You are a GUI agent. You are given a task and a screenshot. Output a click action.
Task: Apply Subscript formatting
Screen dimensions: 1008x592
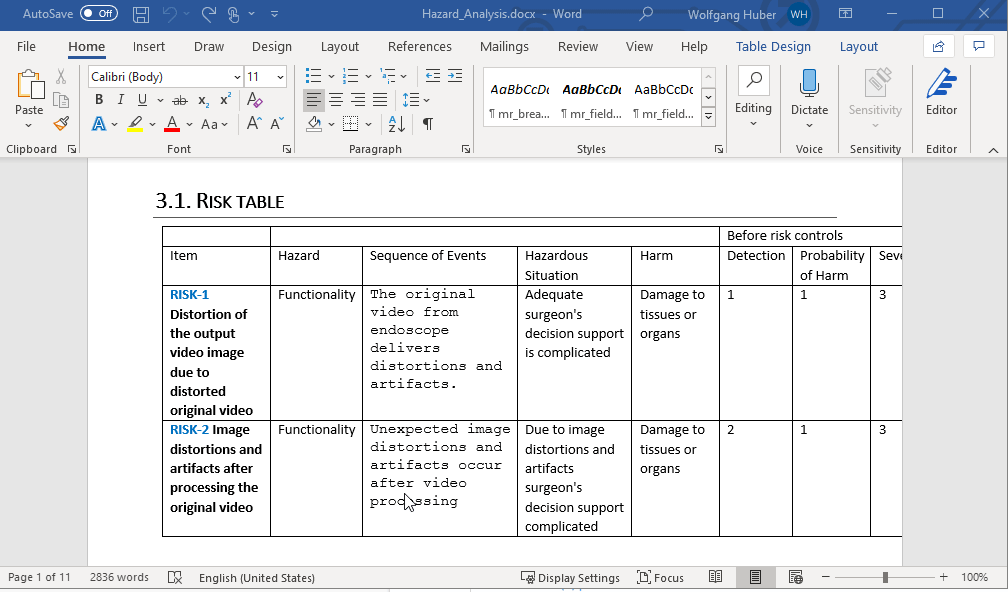pos(203,100)
